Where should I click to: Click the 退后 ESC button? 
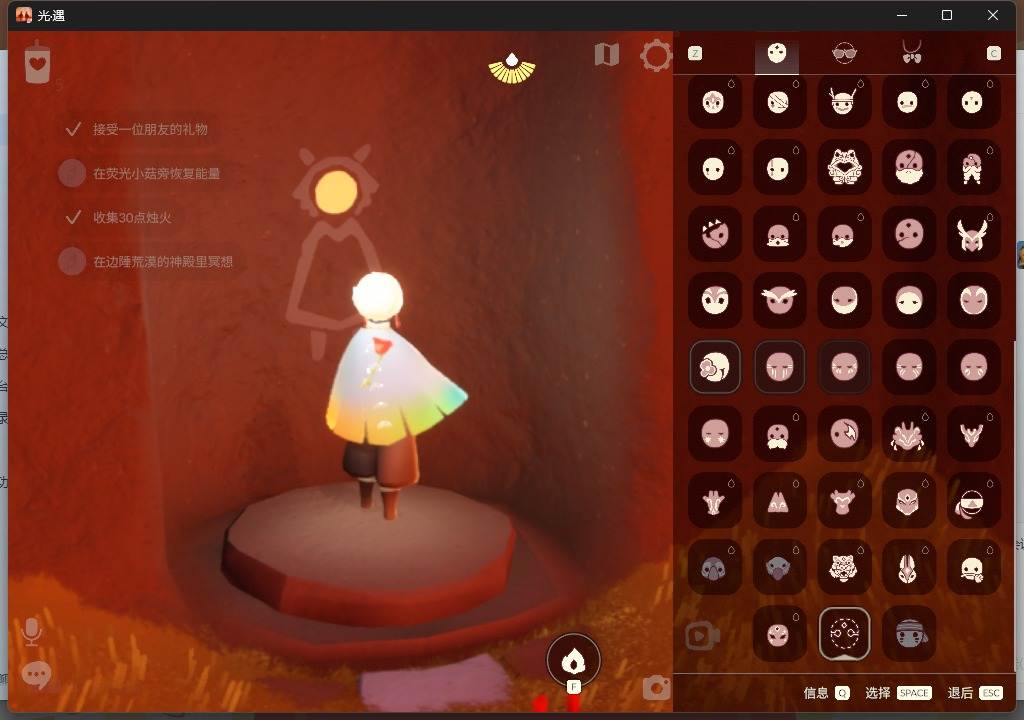(974, 693)
